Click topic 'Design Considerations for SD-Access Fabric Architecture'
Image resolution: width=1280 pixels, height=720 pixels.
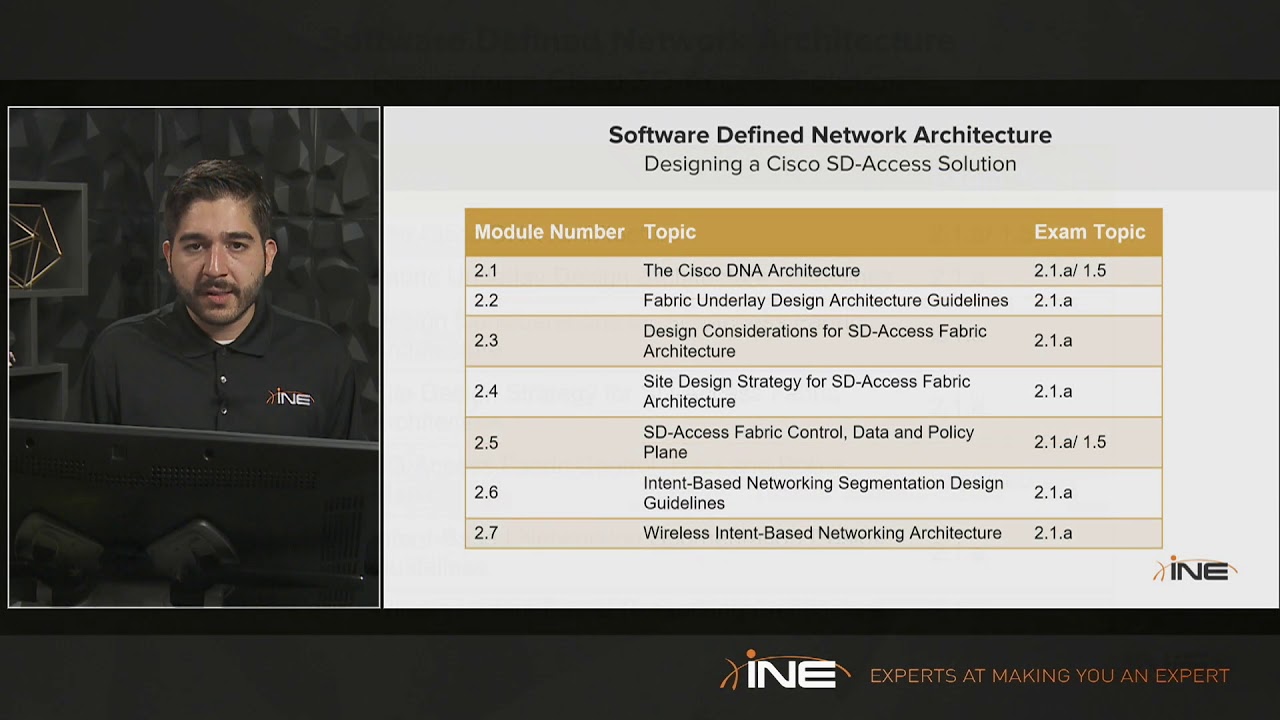pos(815,341)
